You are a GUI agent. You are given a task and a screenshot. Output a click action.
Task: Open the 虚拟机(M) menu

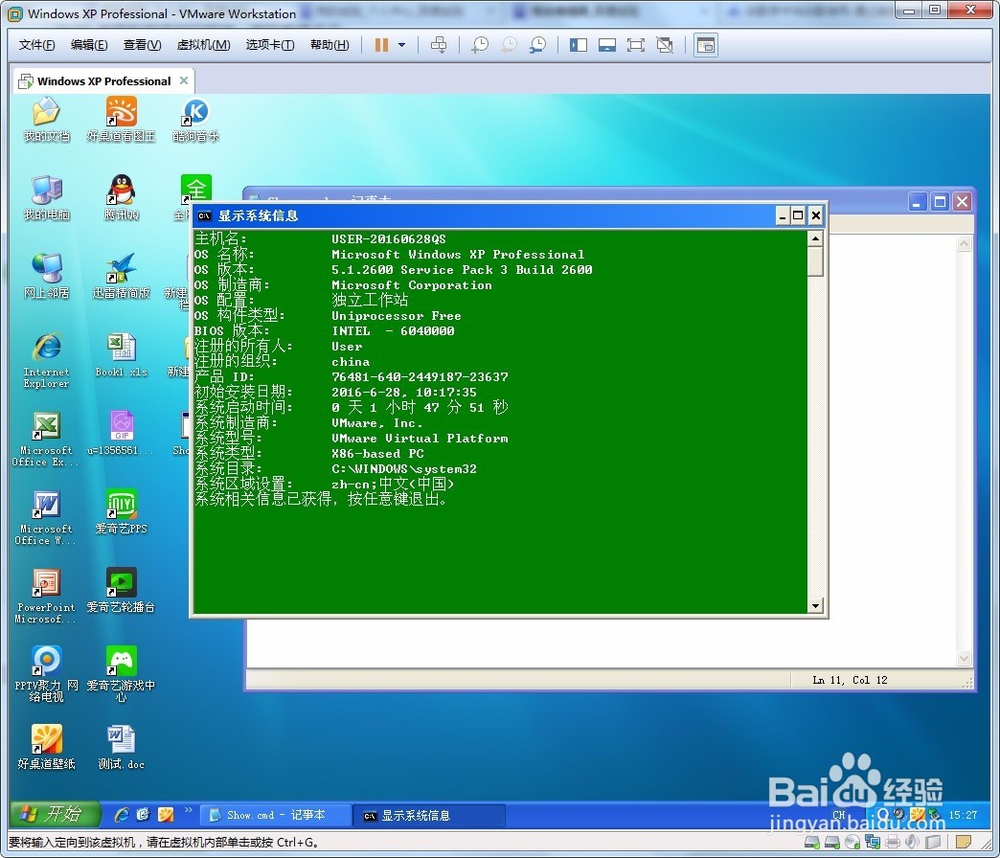click(x=203, y=45)
